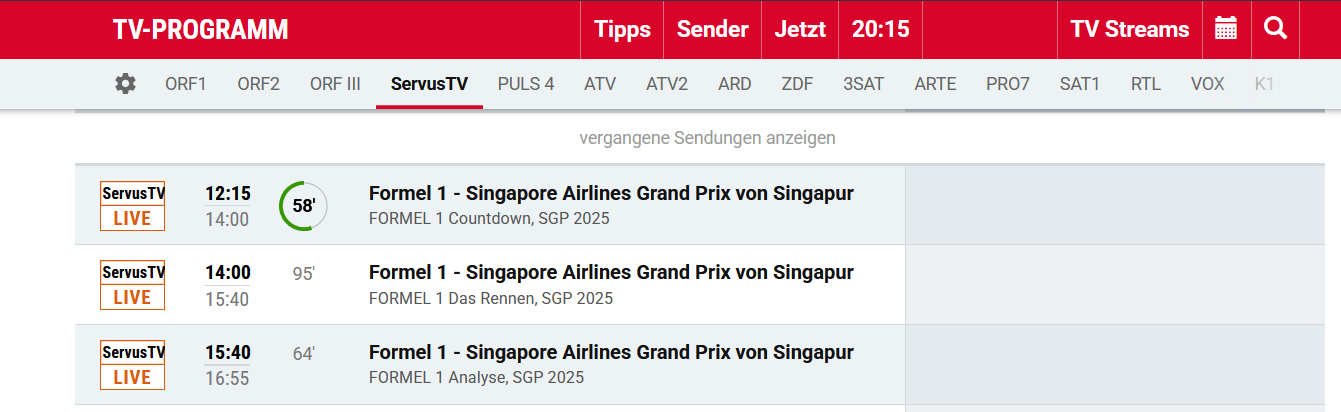The height and width of the screenshot is (412, 1341).
Task: Switch to the ORF1 channel tab
Action: click(185, 84)
